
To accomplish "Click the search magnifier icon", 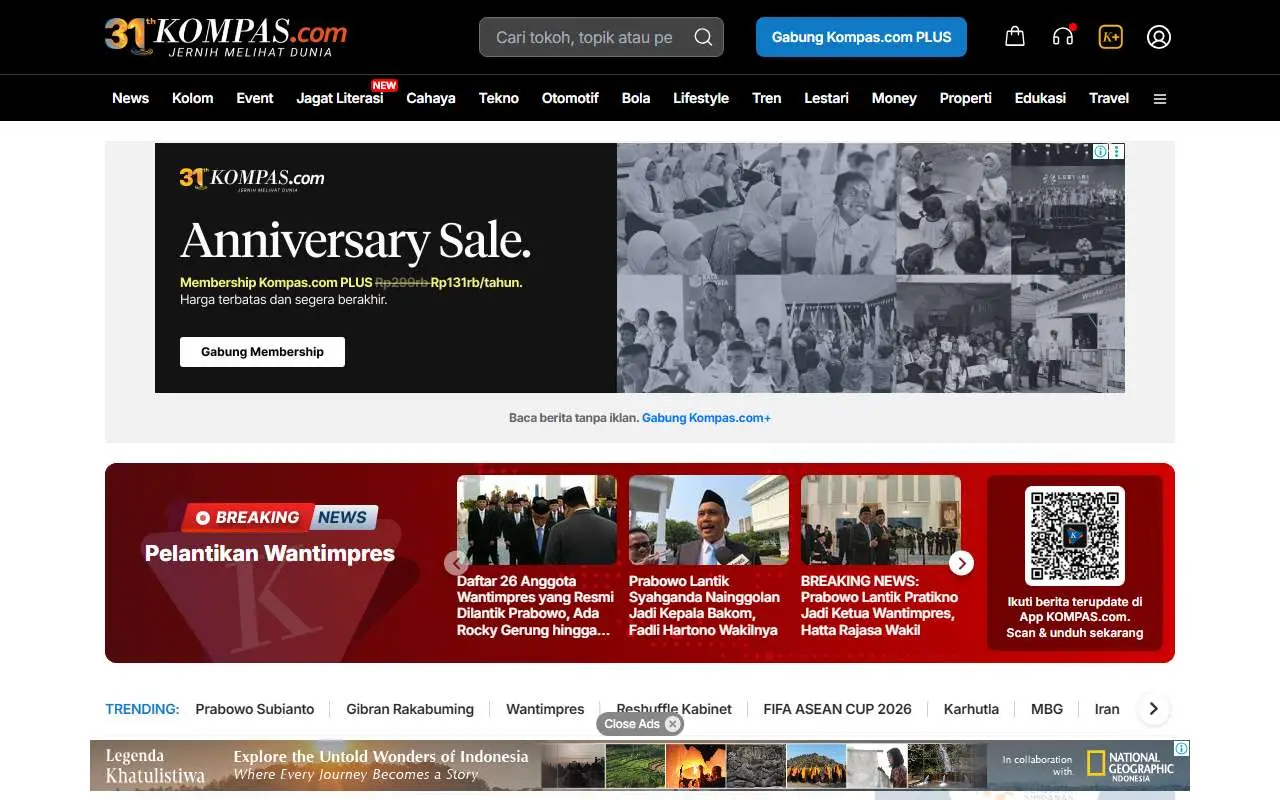I will (703, 37).
